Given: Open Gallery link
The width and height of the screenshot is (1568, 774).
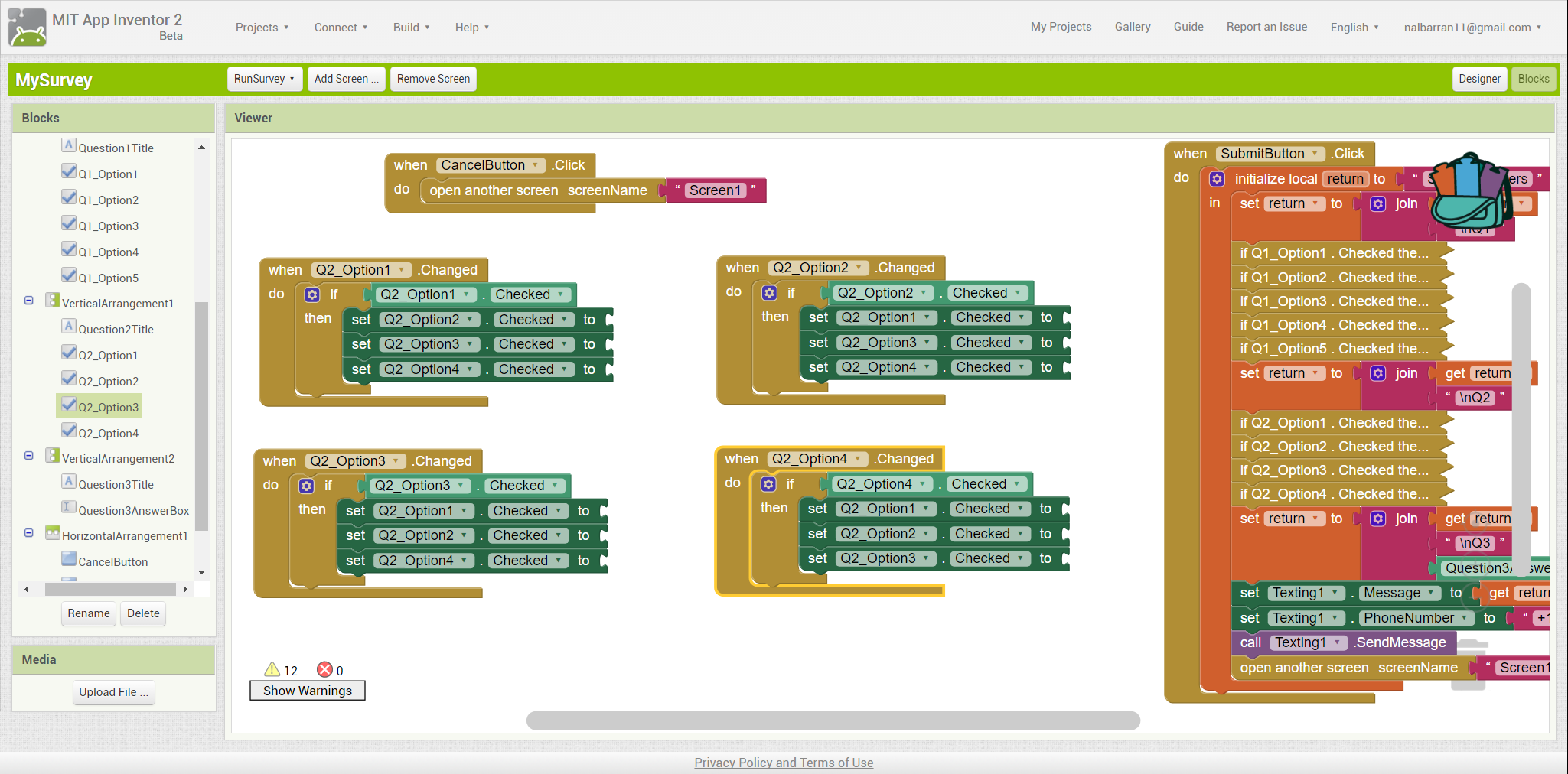Looking at the screenshot, I should (1133, 27).
